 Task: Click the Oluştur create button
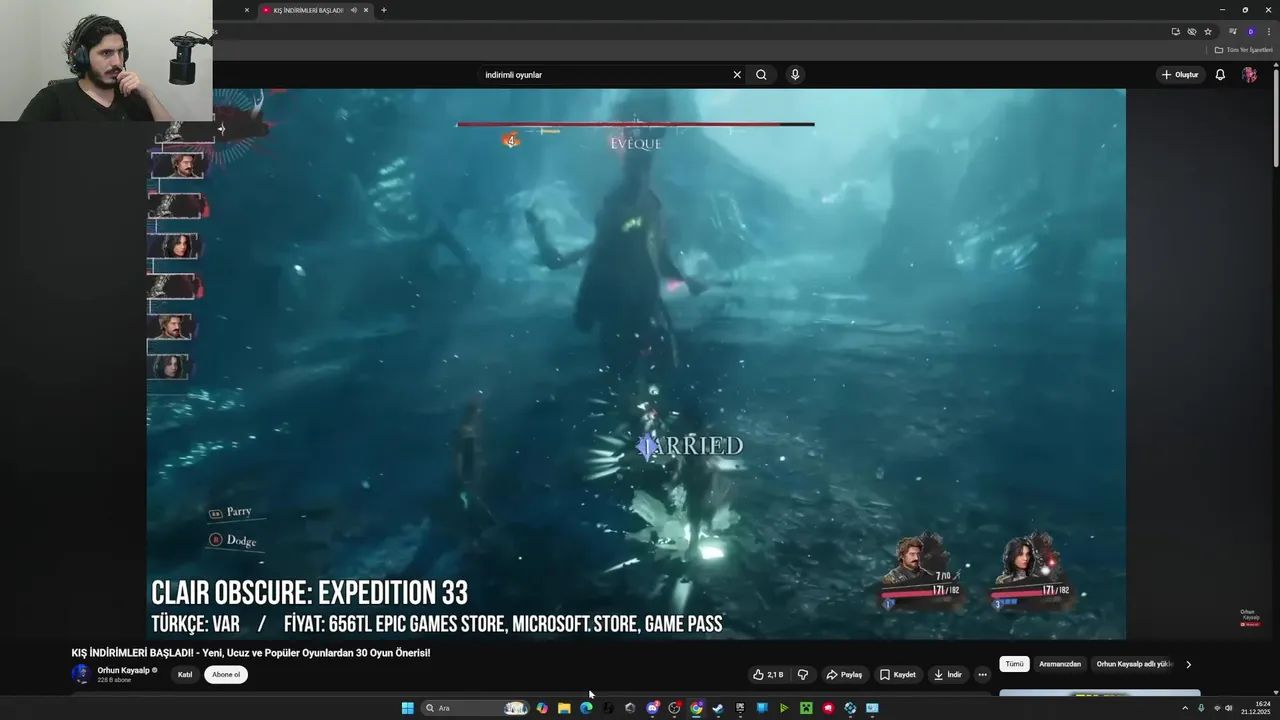pos(1180,75)
